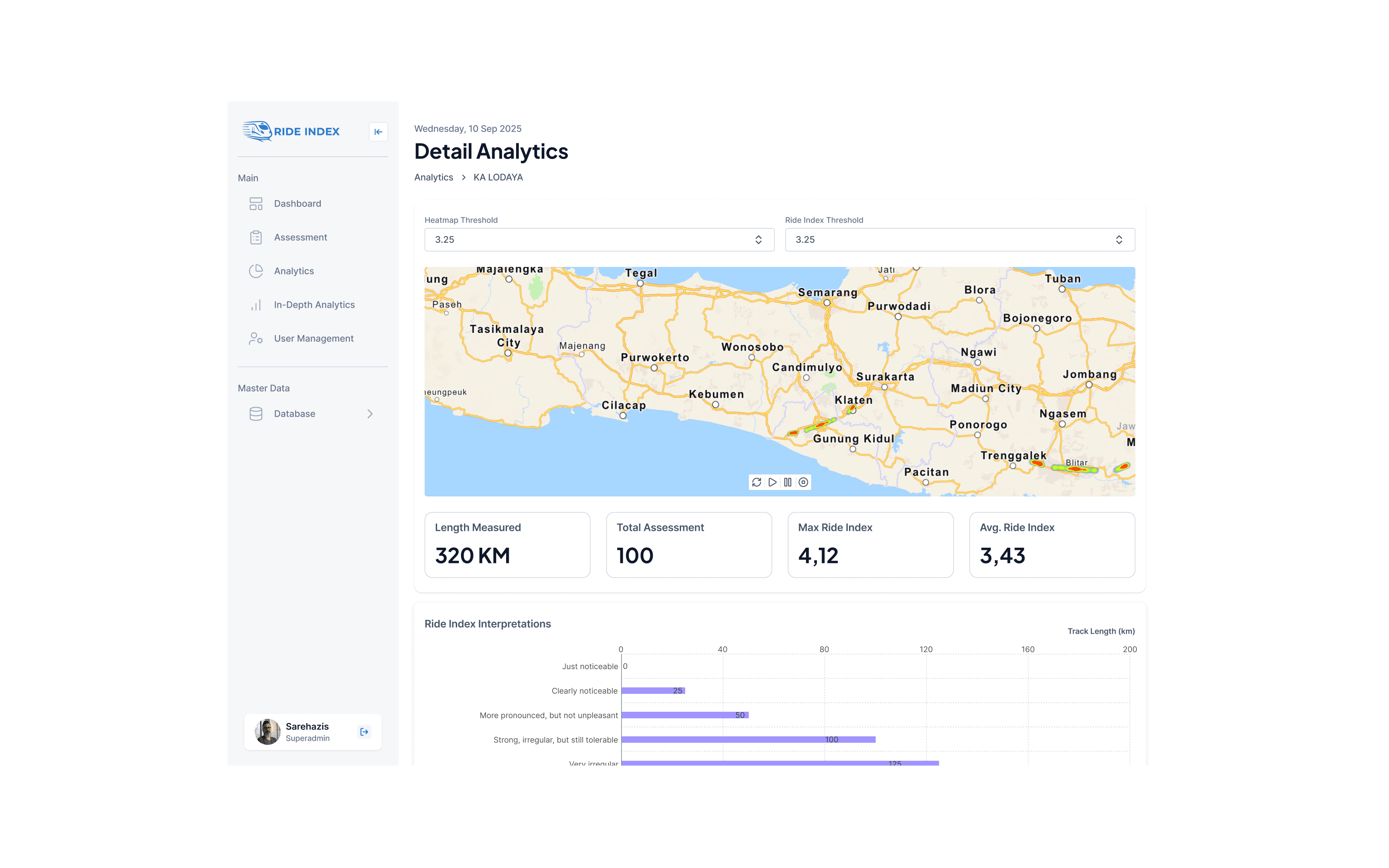Click the Clearly noticeable bar

tap(653, 690)
